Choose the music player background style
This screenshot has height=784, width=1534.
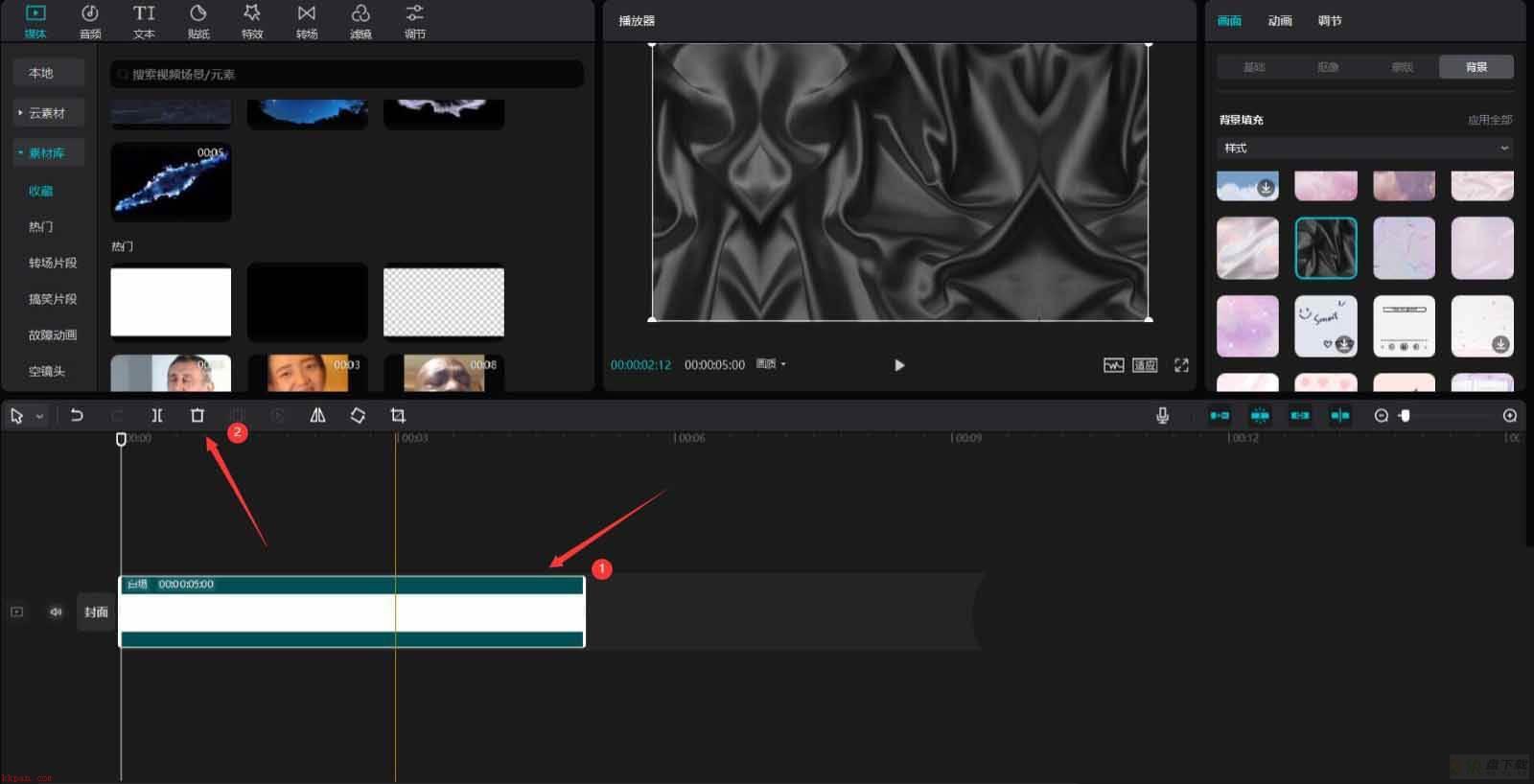[1404, 326]
